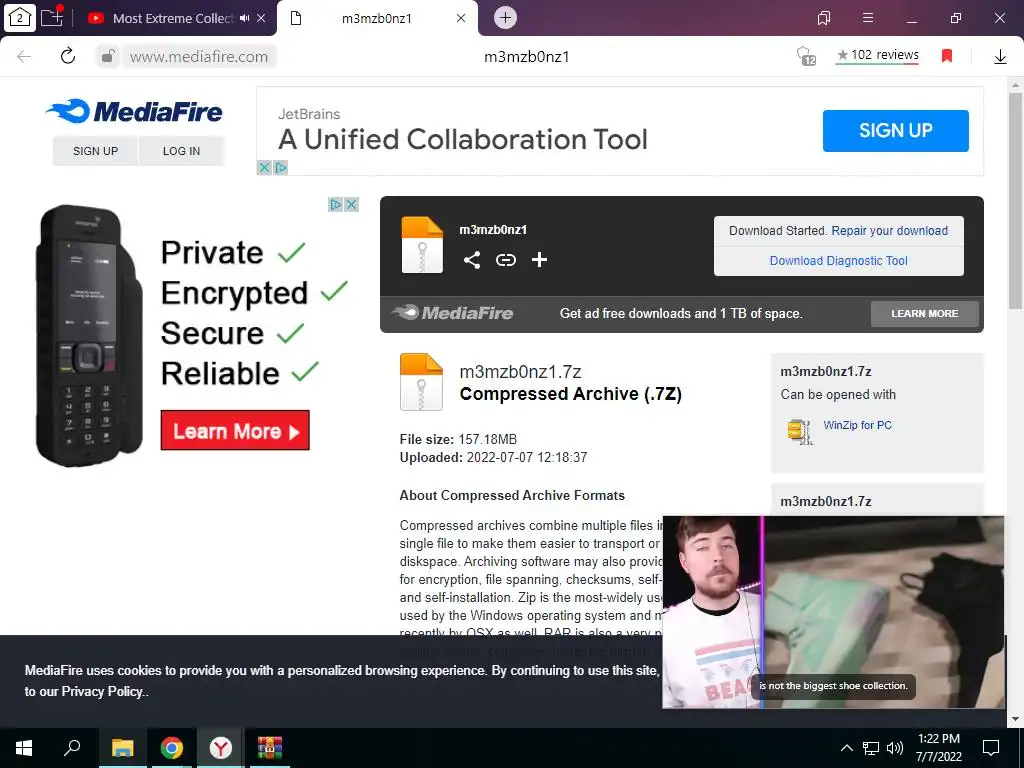Close the satellite phone ad X icon
1024x768 pixels.
point(351,204)
